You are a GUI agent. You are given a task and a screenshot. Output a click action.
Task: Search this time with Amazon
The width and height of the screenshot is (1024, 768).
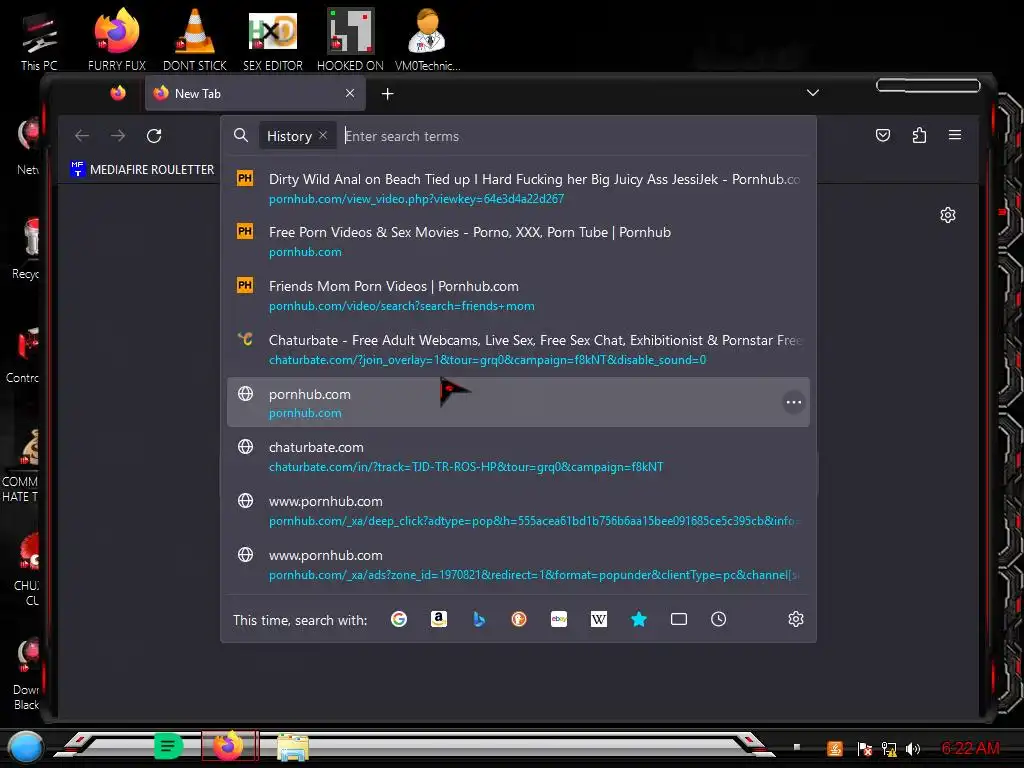439,619
